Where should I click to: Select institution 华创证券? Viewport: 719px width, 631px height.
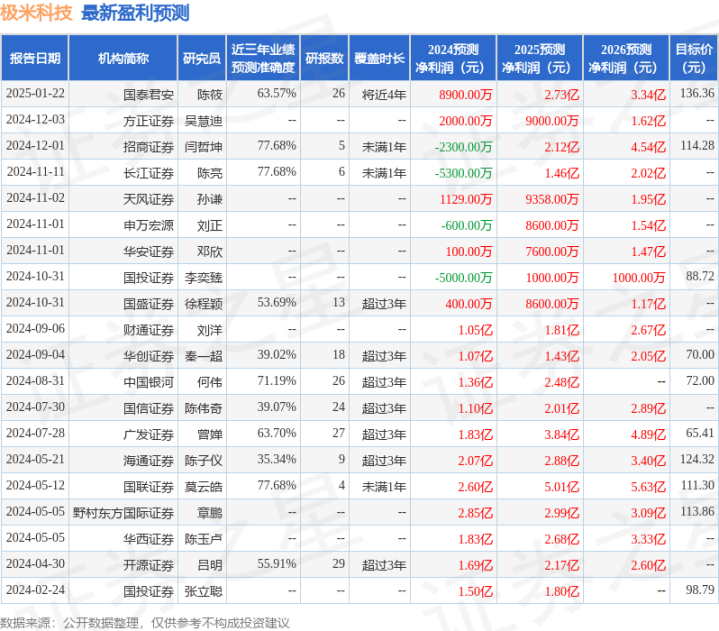148,356
